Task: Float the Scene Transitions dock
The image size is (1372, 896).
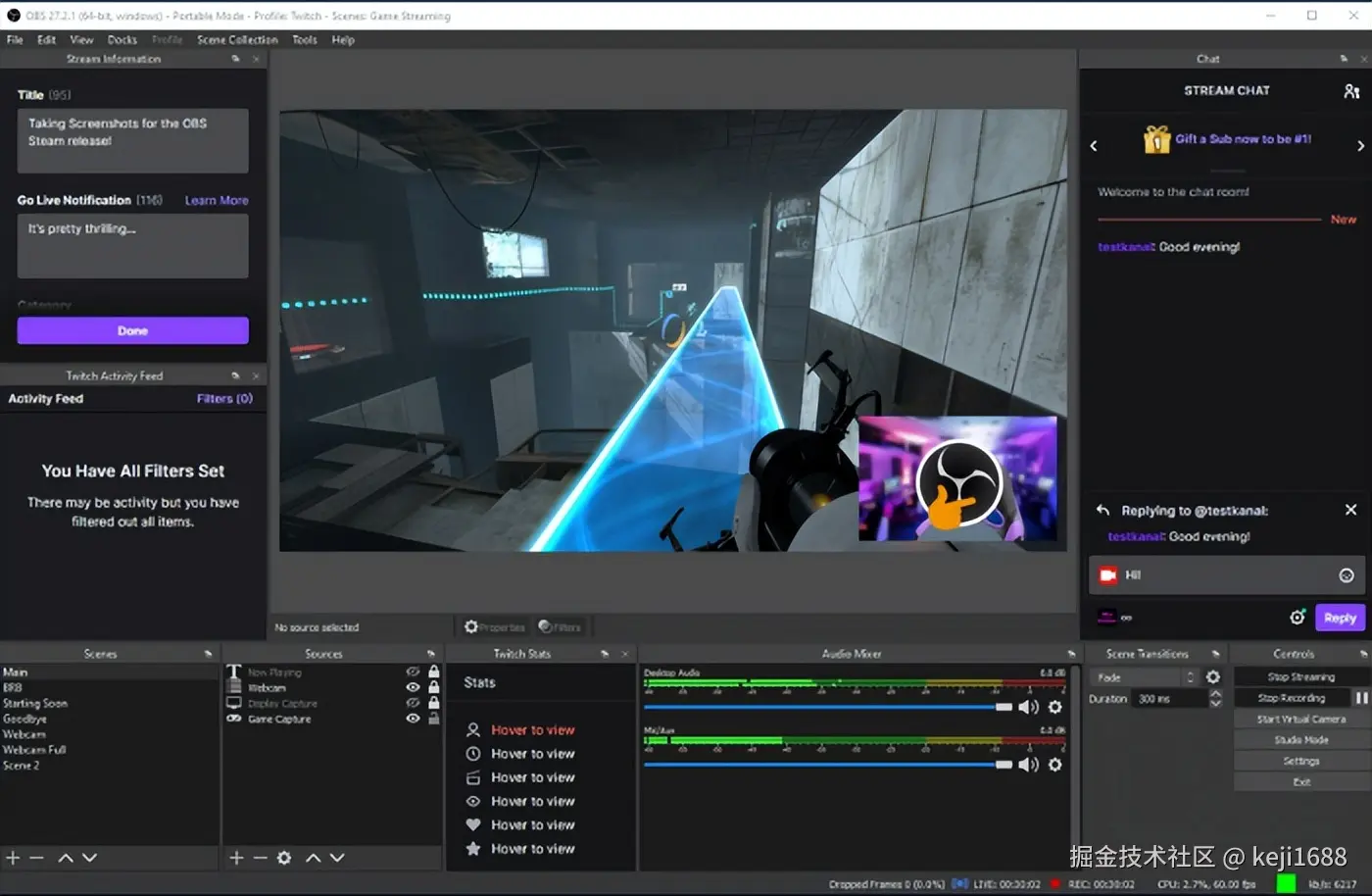Action: 1215,654
